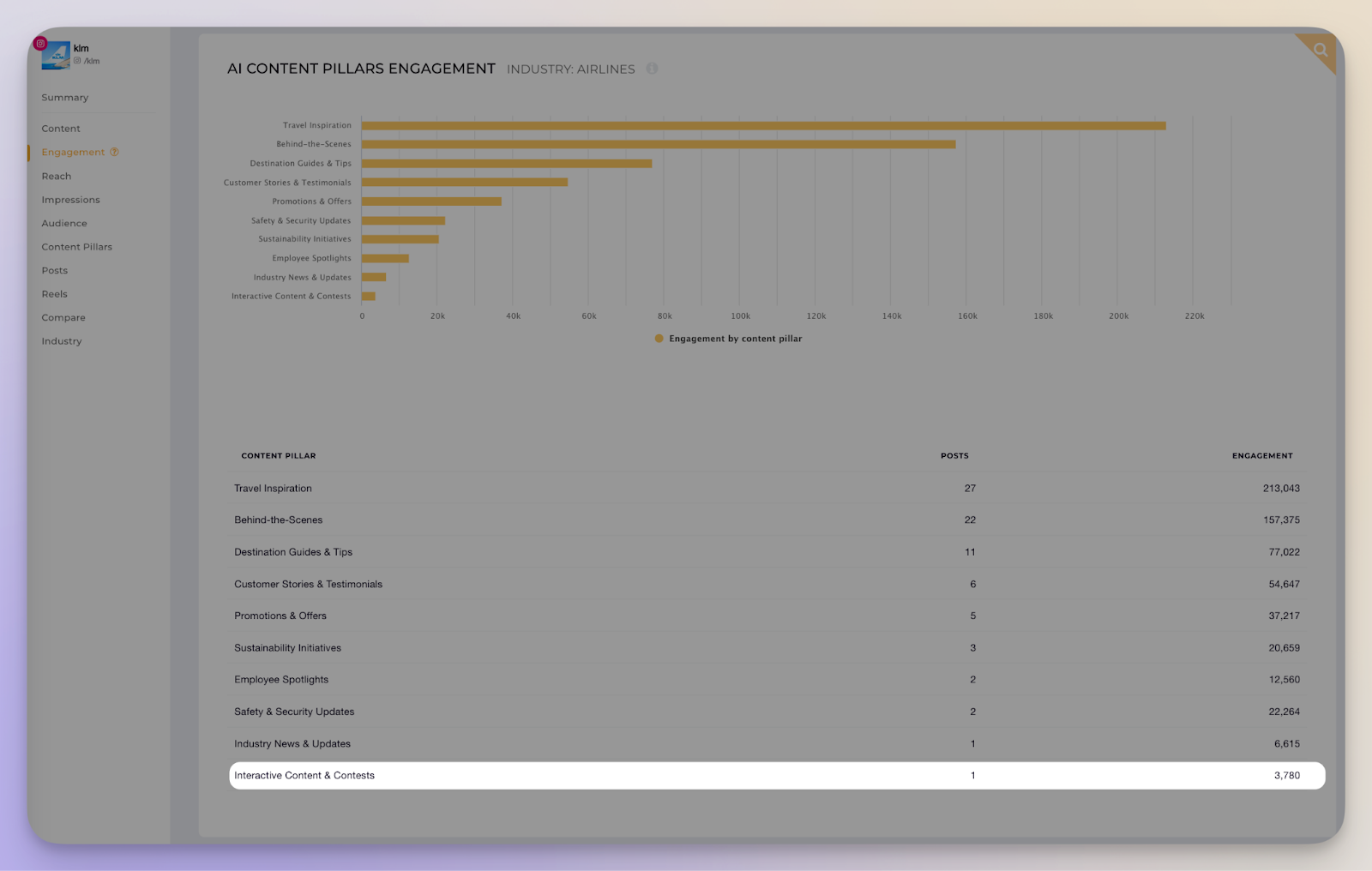Click engagement value 3,780
The height and width of the screenshot is (871, 1372).
coord(1287,776)
